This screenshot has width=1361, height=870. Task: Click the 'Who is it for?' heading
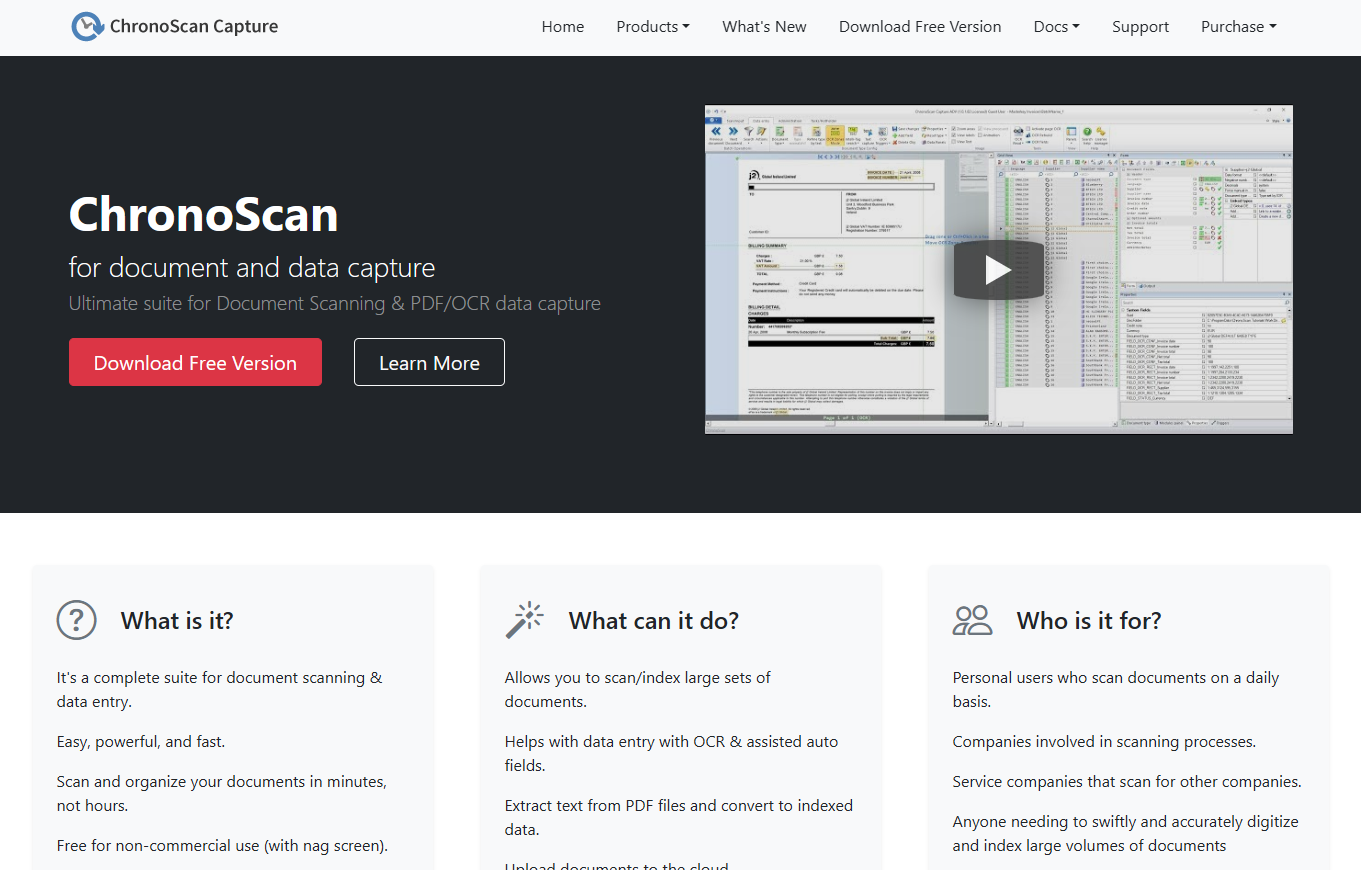click(x=1089, y=621)
